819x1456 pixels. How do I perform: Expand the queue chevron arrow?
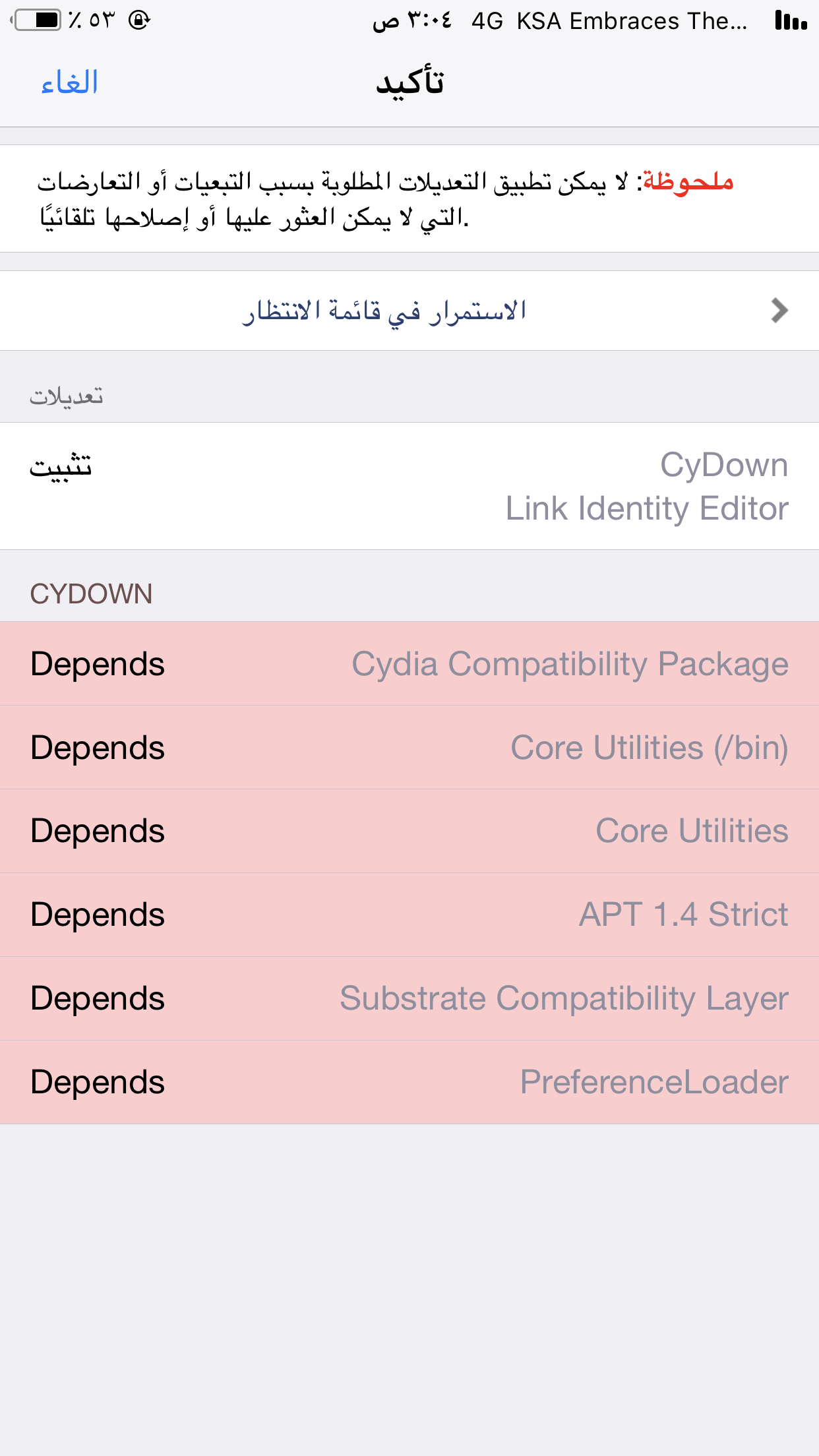coord(779,311)
